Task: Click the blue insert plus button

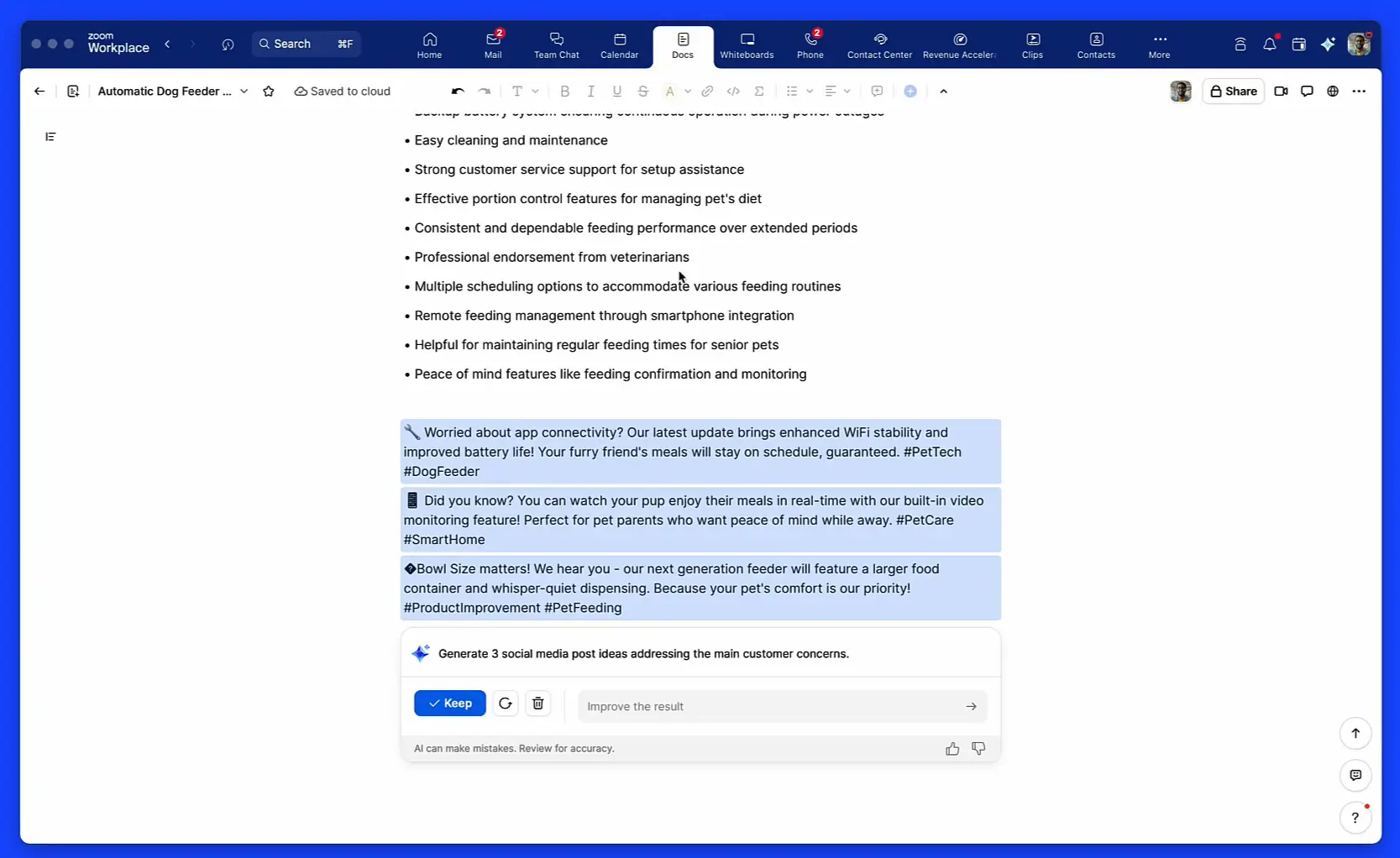Action: (910, 92)
